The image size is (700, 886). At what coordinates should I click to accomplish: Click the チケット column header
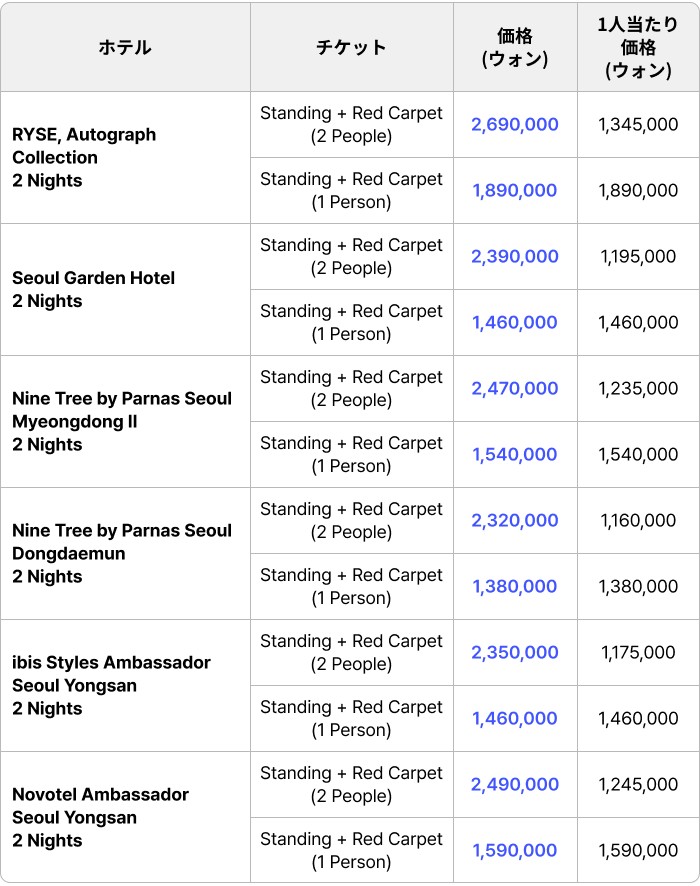(351, 47)
